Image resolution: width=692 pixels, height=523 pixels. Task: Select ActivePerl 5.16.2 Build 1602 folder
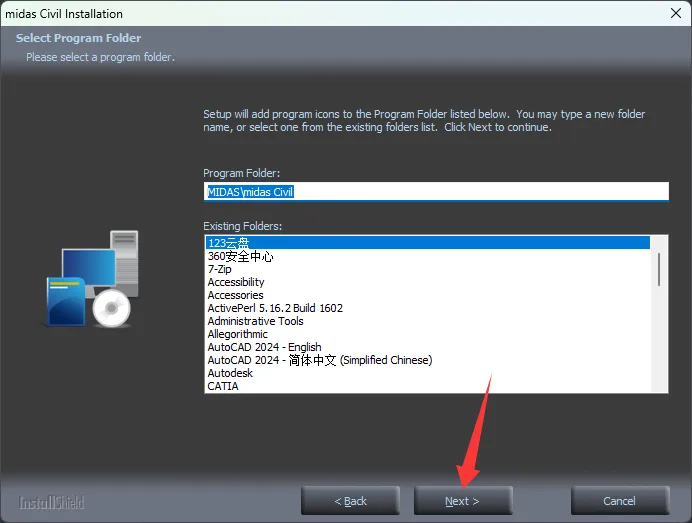(428, 308)
